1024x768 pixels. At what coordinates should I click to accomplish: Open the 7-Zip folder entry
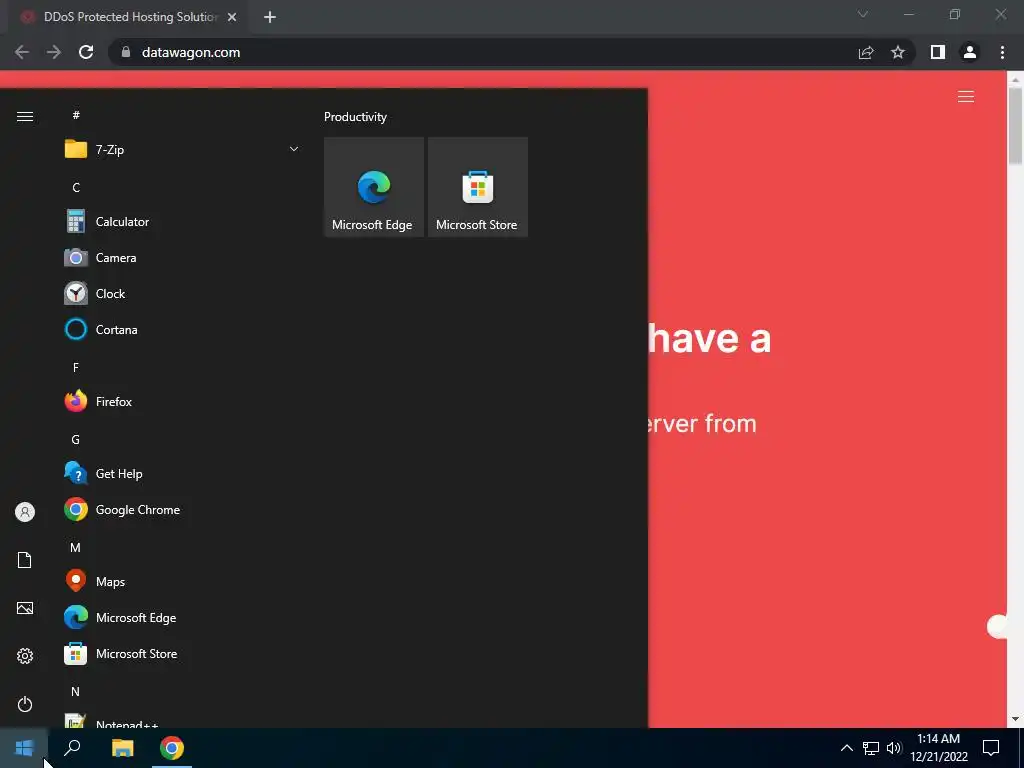point(182,149)
